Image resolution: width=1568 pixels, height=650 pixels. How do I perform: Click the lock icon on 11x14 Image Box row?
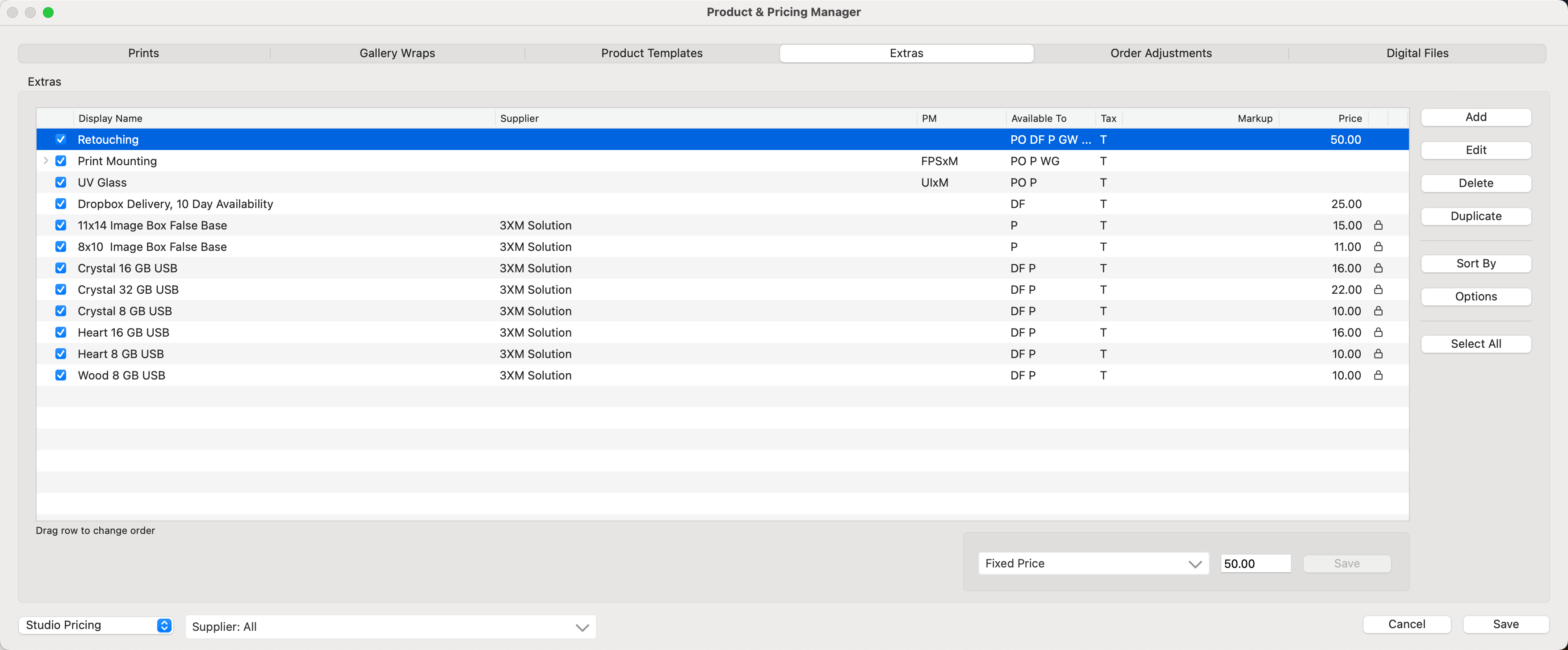pos(1378,225)
